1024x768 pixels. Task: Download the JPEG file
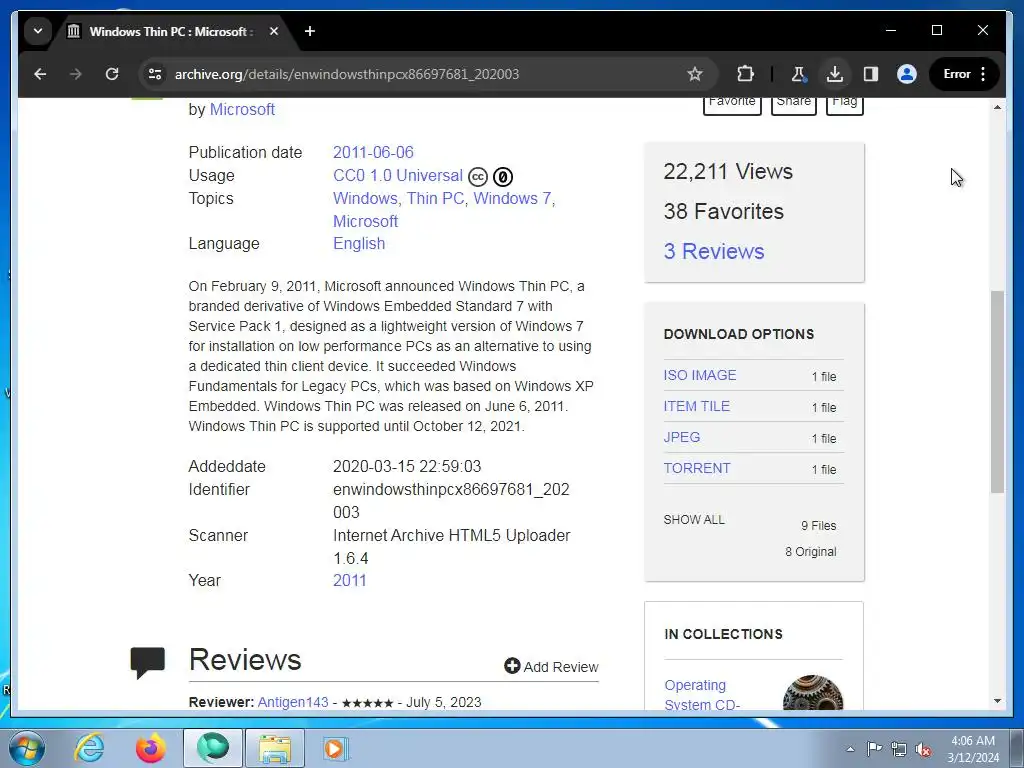pos(681,438)
